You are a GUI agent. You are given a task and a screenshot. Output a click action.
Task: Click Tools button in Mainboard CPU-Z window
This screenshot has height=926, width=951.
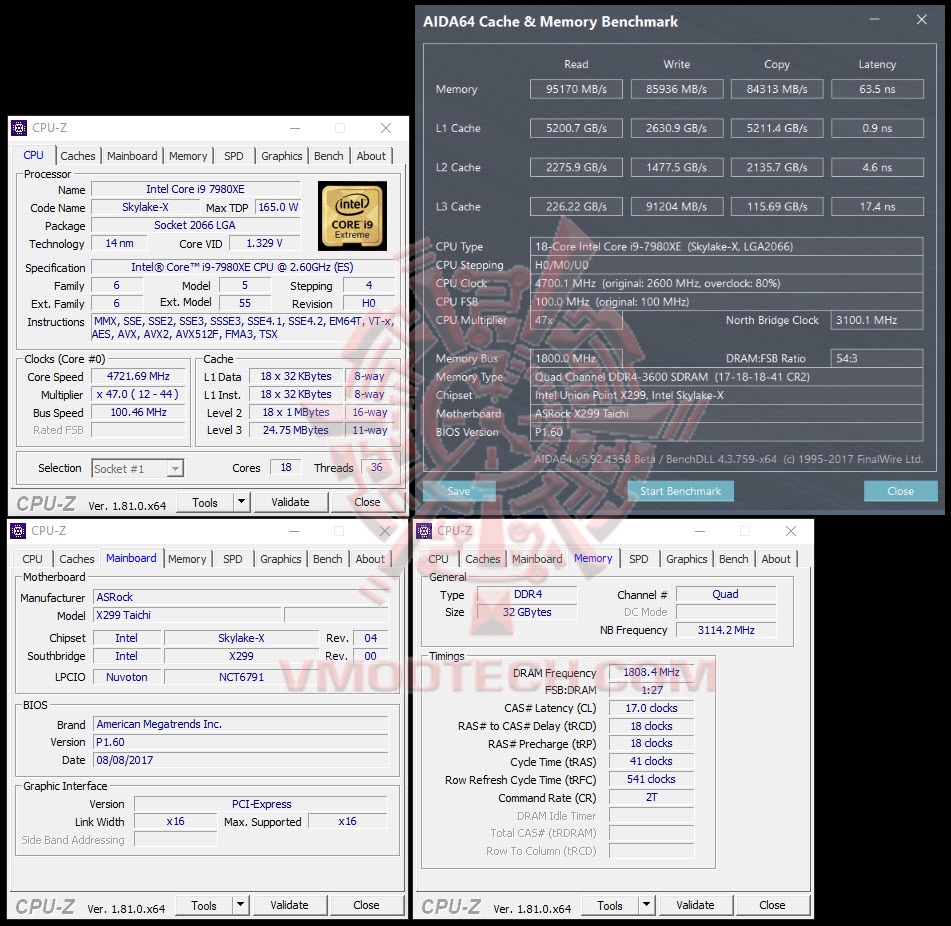(204, 905)
